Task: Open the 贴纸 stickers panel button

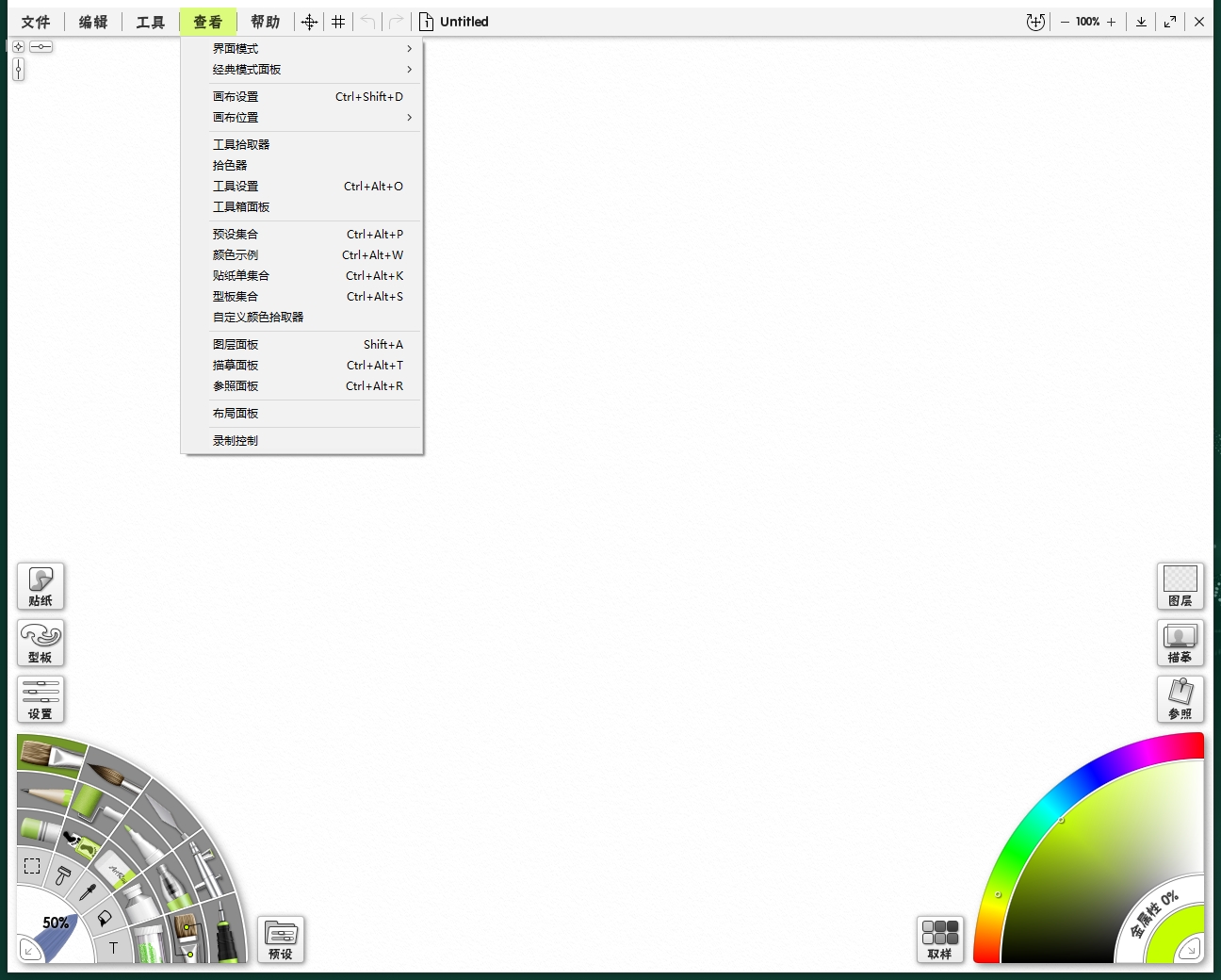Action: point(41,586)
